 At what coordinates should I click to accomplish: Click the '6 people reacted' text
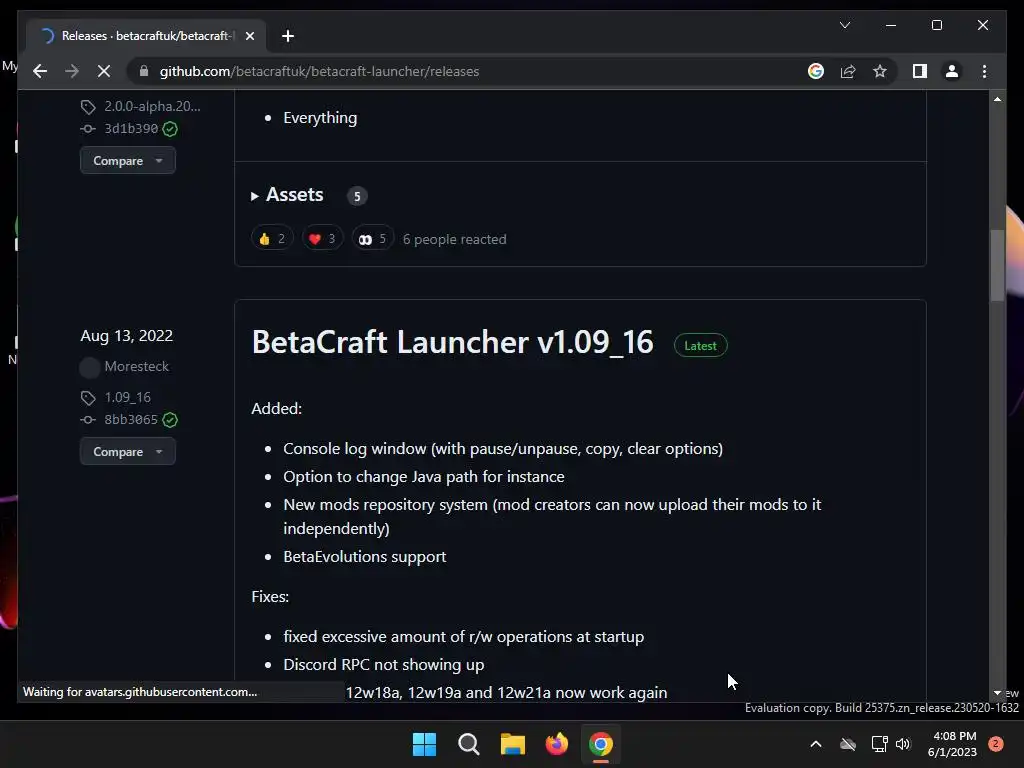tap(455, 239)
